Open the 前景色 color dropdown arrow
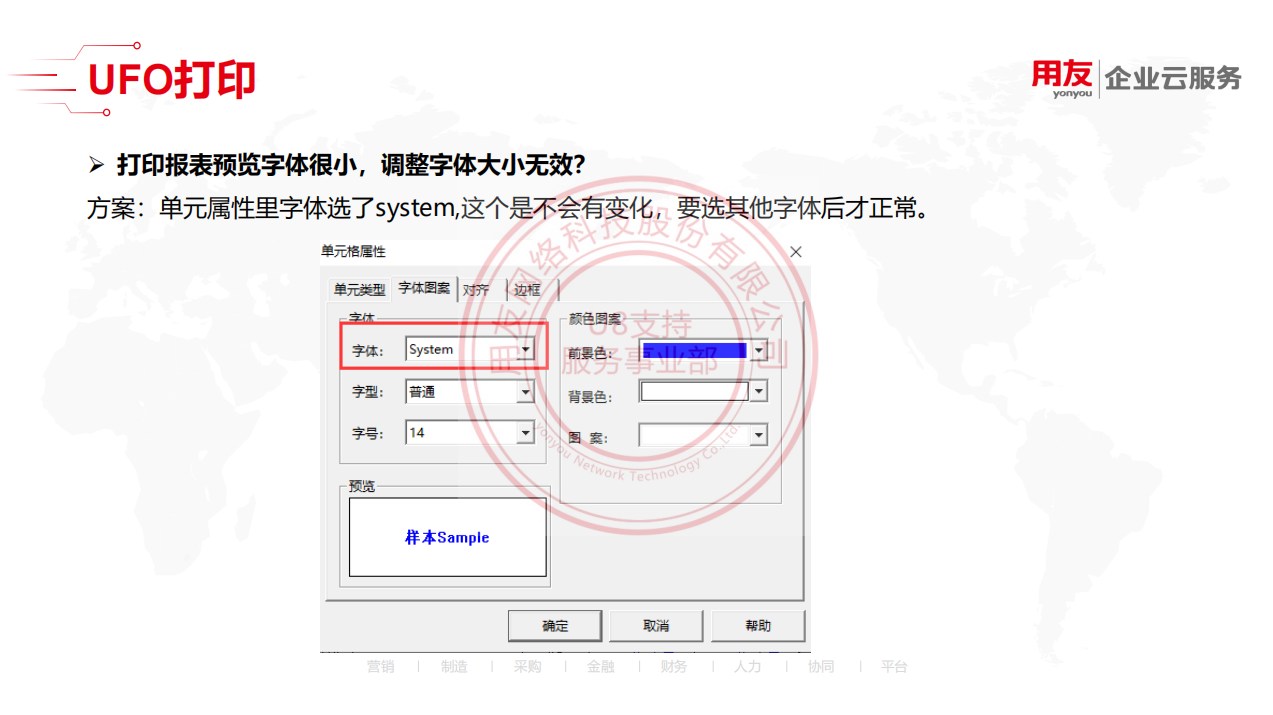Image resolution: width=1273 pixels, height=715 pixels. [759, 351]
